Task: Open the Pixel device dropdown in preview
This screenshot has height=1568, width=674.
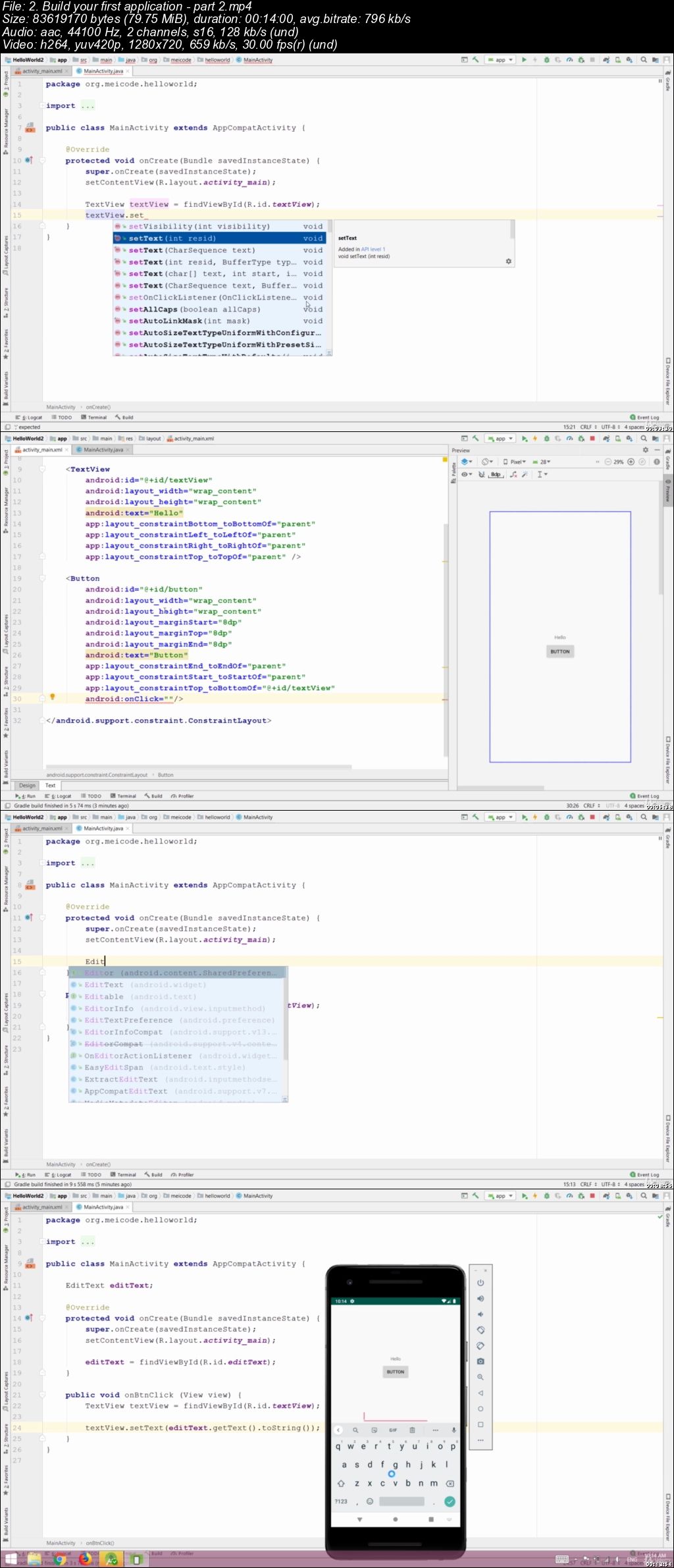Action: pos(515,462)
